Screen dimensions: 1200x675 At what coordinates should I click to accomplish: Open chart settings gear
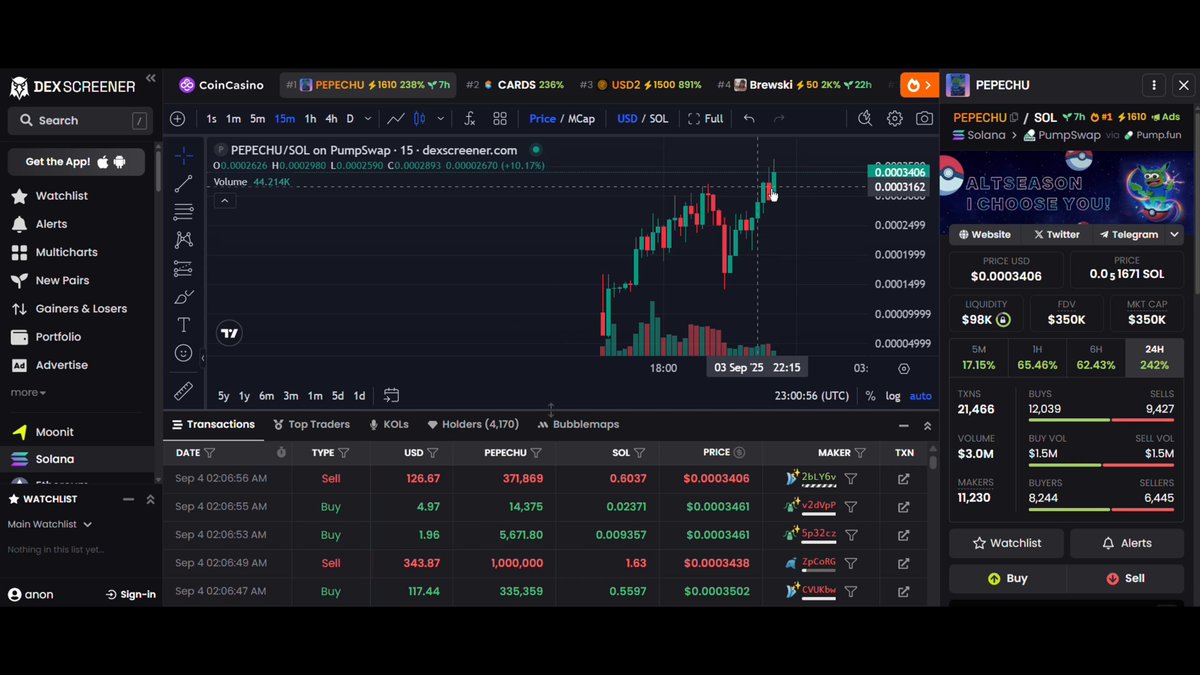point(895,119)
